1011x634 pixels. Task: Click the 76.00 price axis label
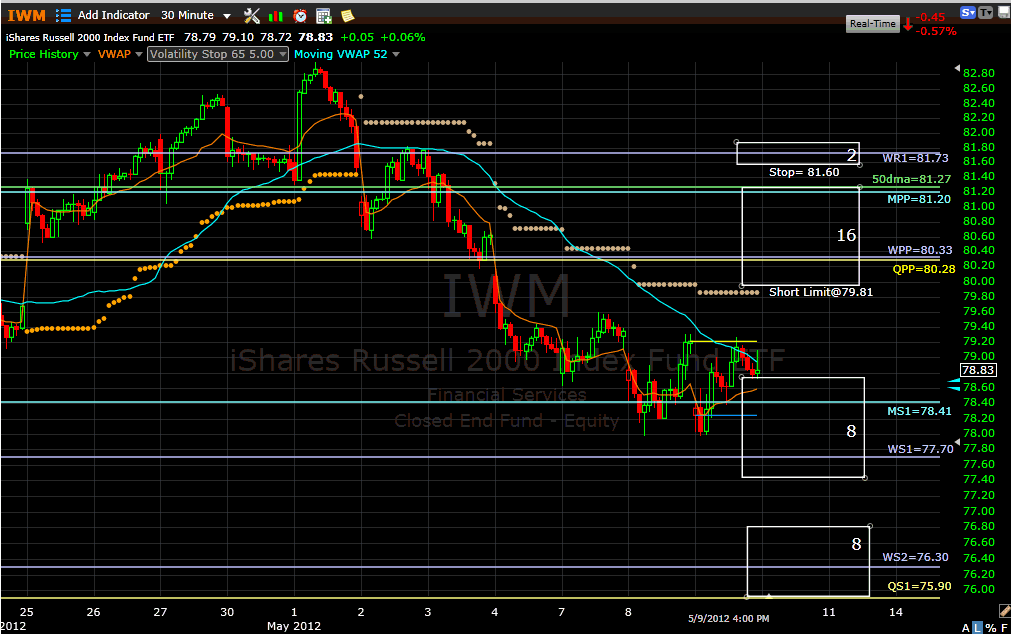(978, 589)
